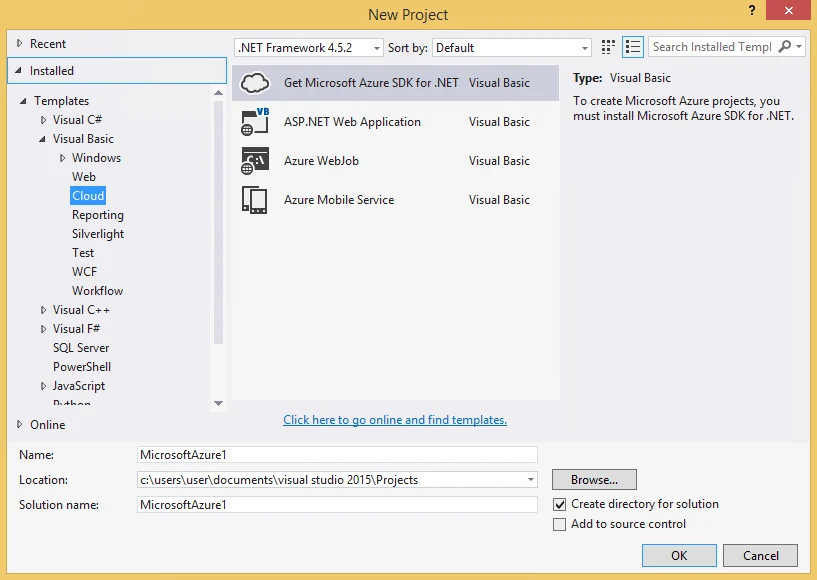Expand the JavaScript node
The height and width of the screenshot is (580, 817).
click(43, 386)
